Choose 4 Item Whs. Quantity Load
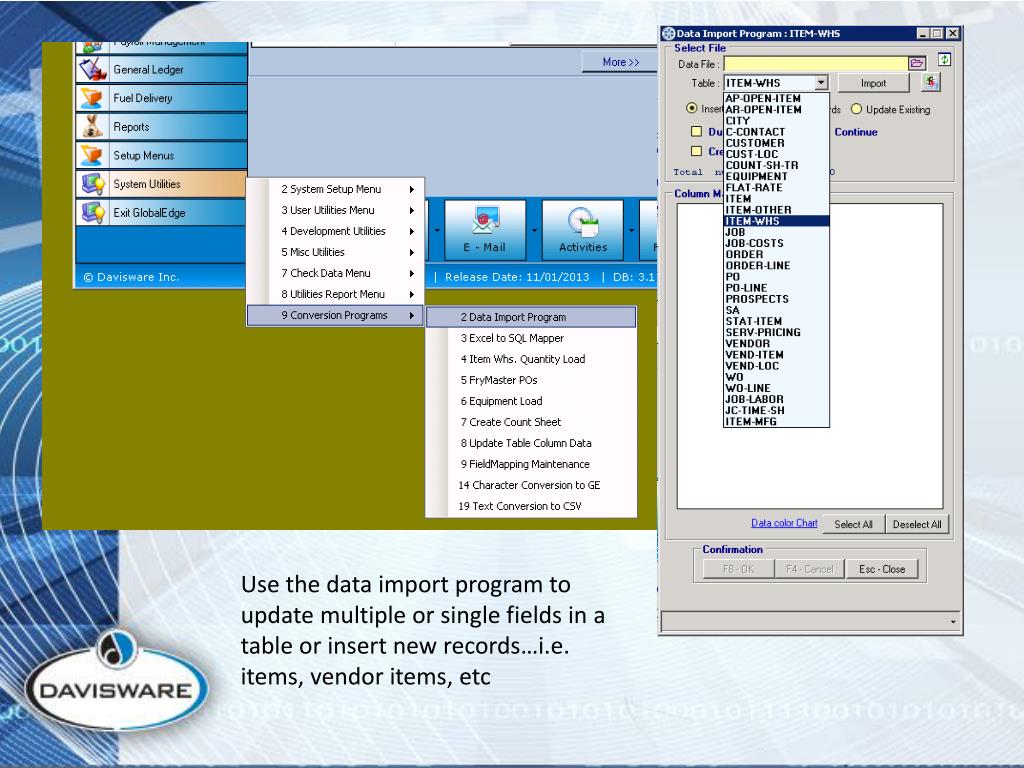Viewport: 1024px width, 768px height. (x=531, y=359)
